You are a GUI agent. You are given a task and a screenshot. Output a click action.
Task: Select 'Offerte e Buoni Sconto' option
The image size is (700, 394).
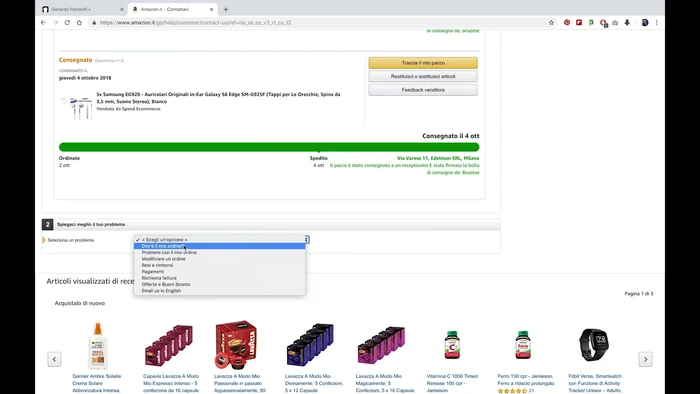[x=219, y=284]
